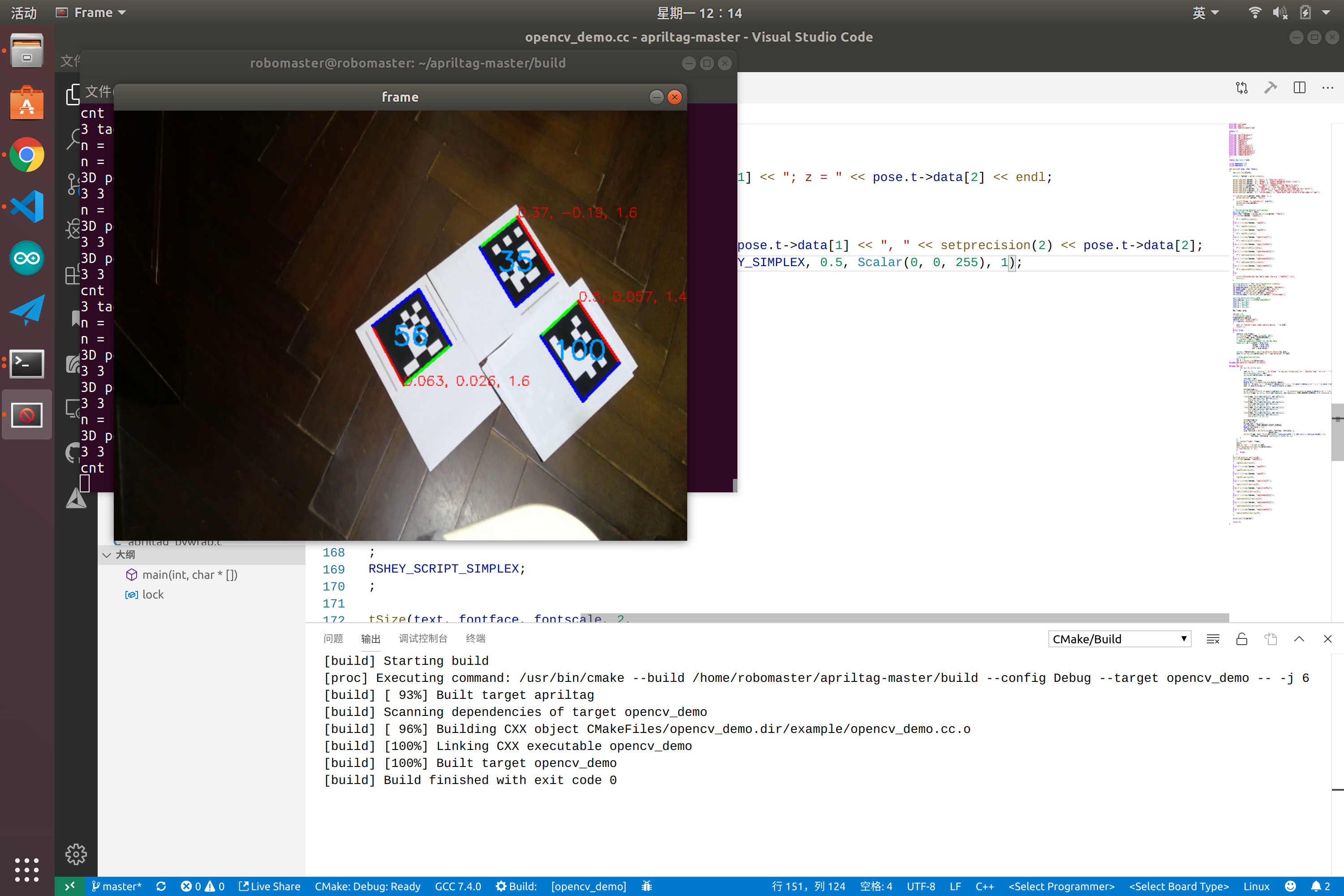Open editor More Actions ellipsis

(x=1327, y=87)
